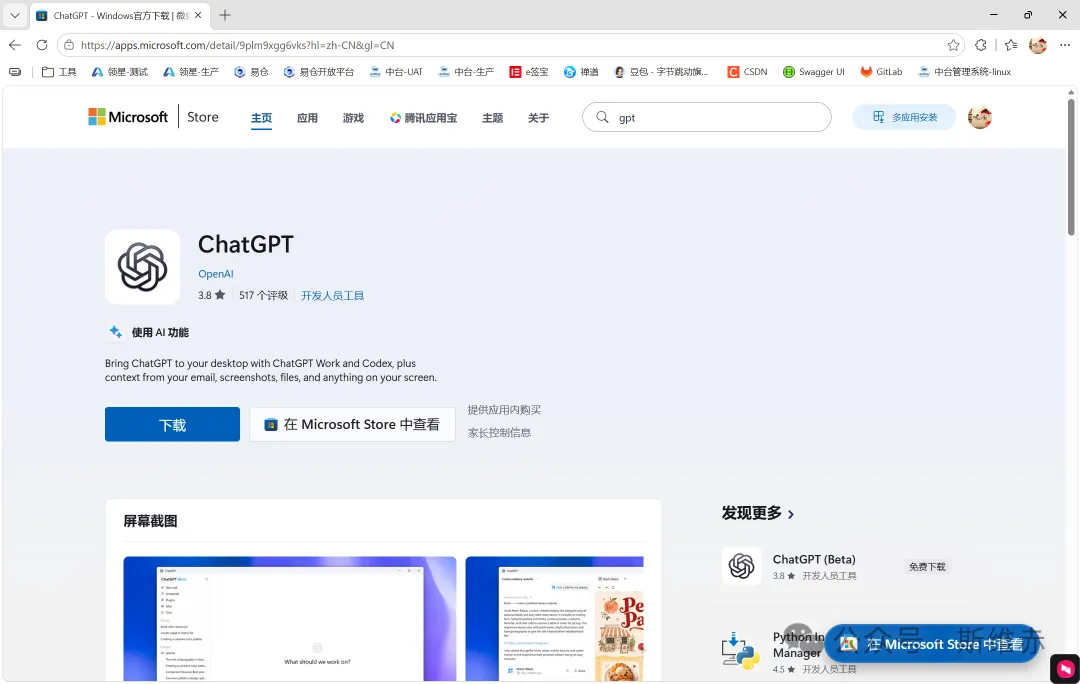Screen dimensions: 1080x684
Task: Open the first ChatGPT screenshot thumbnail
Action: (x=290, y=619)
